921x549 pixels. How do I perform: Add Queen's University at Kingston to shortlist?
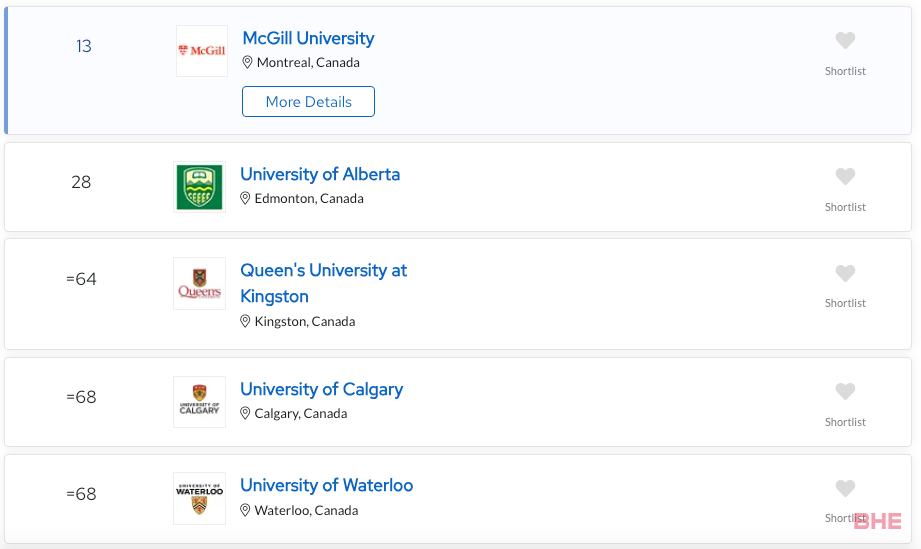[x=845, y=273]
